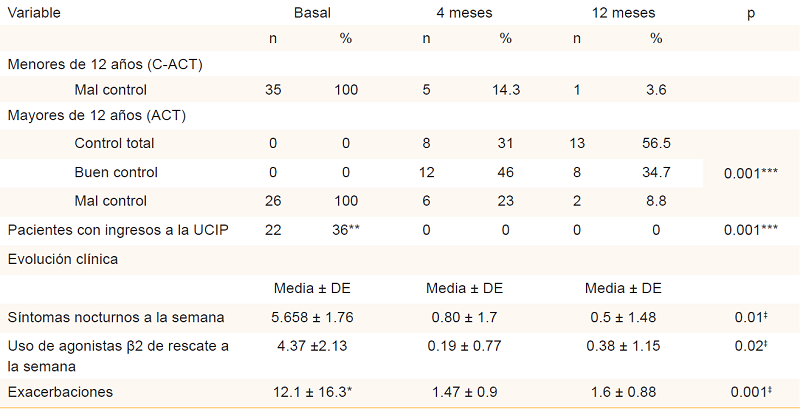Select the Mayores de 12 años (ACT) label
The image size is (800, 409).
click(x=97, y=115)
